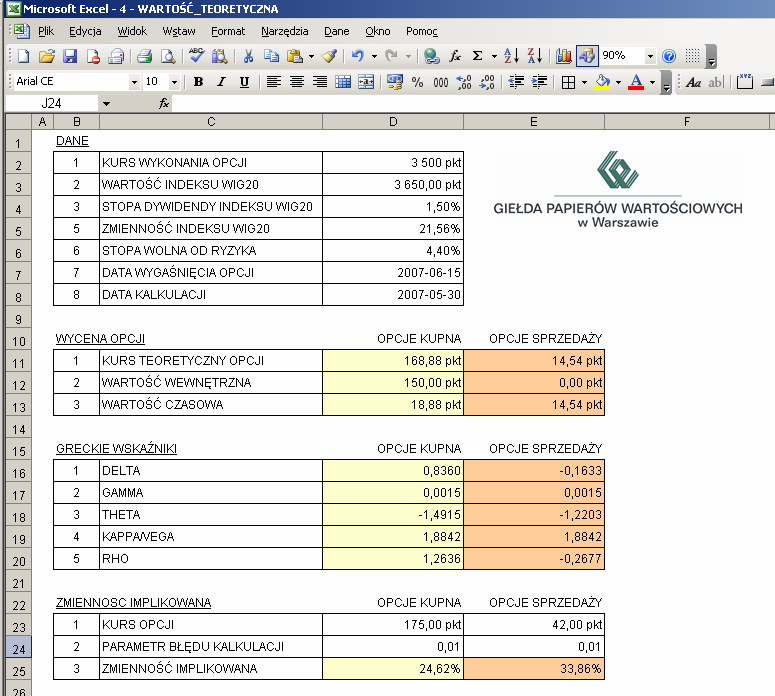Apply the 000 thousands separator style
The image size is (775, 696).
[x=440, y=82]
